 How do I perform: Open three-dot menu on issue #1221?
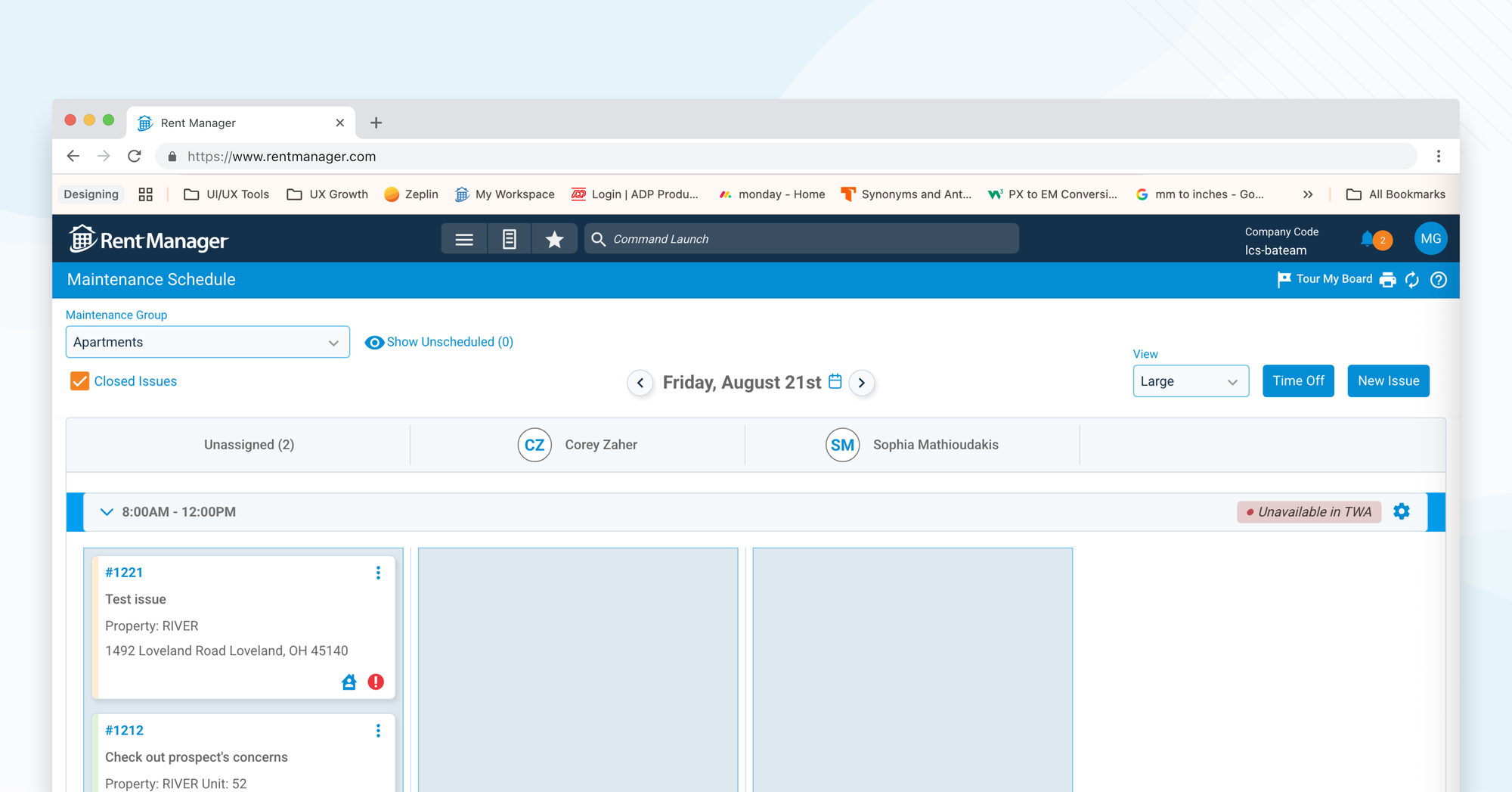point(378,573)
